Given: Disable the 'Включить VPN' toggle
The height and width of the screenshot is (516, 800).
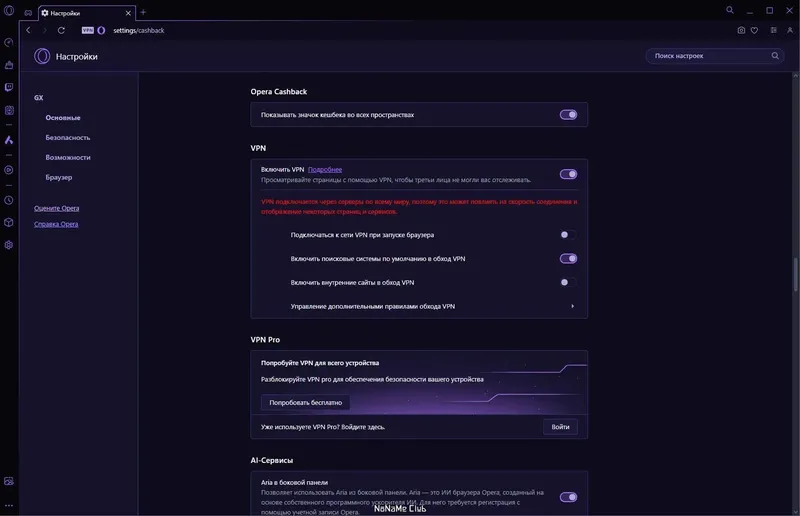Looking at the screenshot, I should point(568,174).
